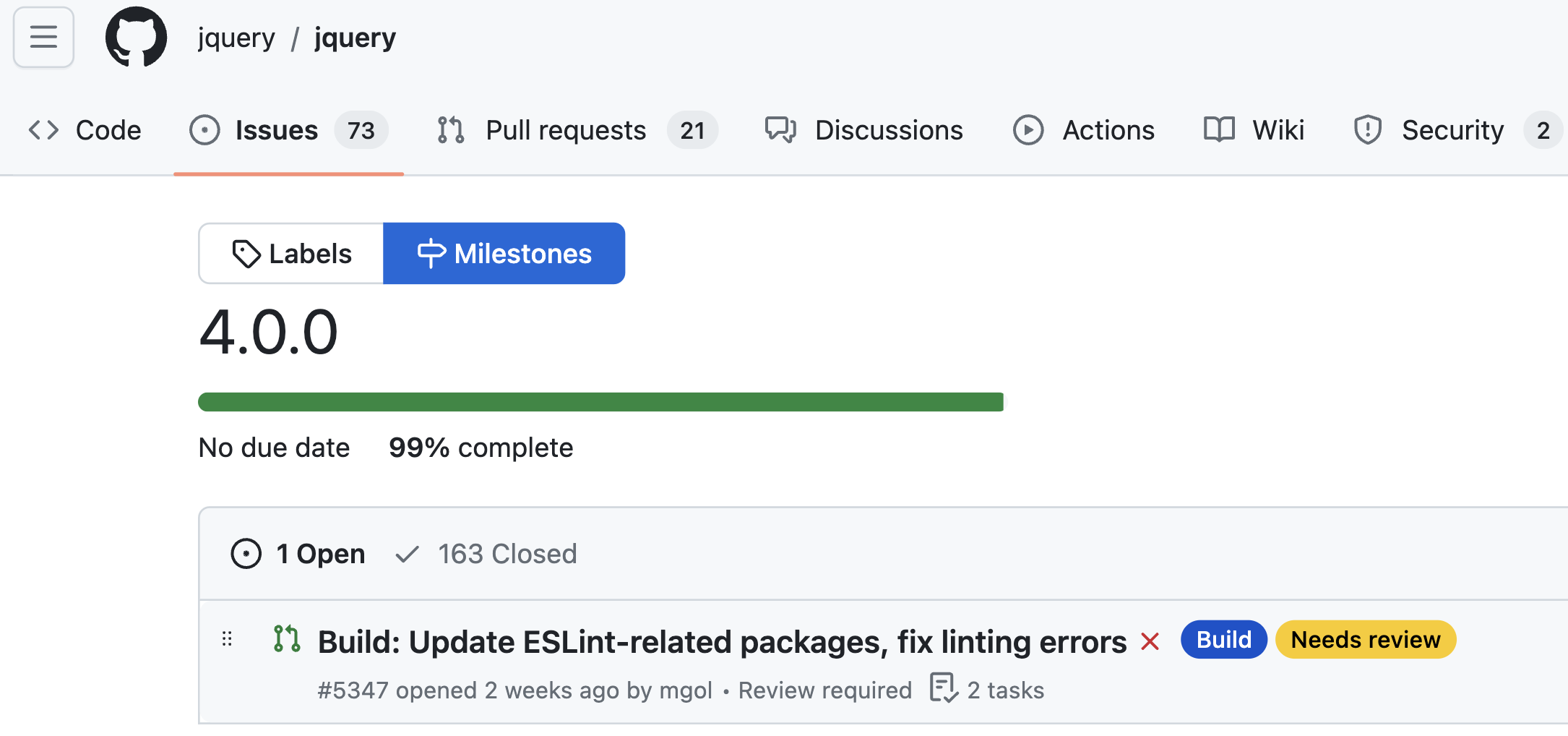
Task: Open the jquery organization link
Action: 236,38
